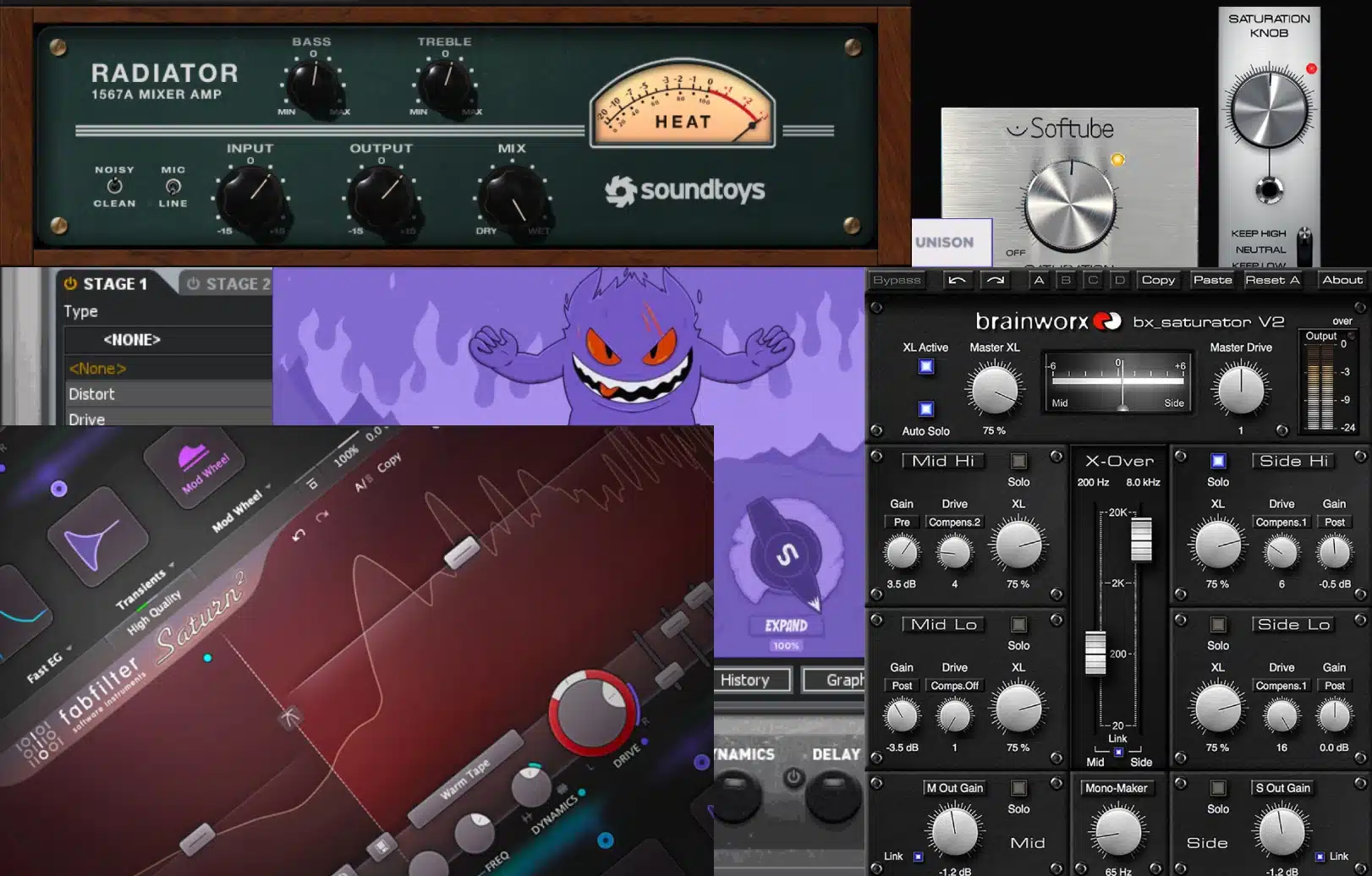This screenshot has height=876, width=1372.
Task: Open the Mid Hi Drive Compens.2 dropdown
Action: [x=954, y=523]
